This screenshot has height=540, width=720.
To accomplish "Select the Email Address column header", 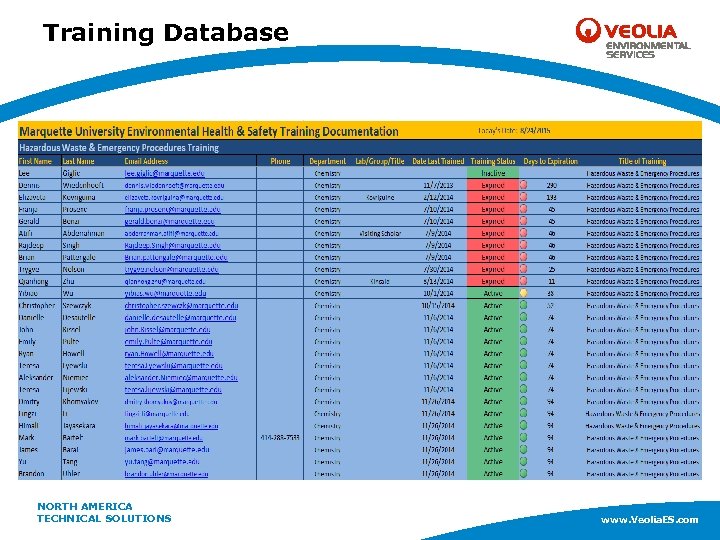I will click(x=146, y=161).
